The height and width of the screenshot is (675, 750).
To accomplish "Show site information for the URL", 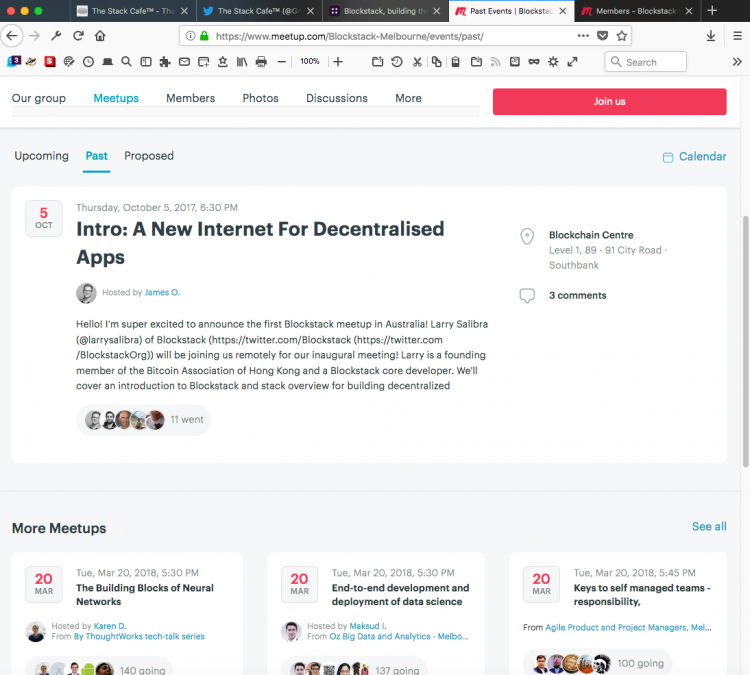I will [190, 36].
